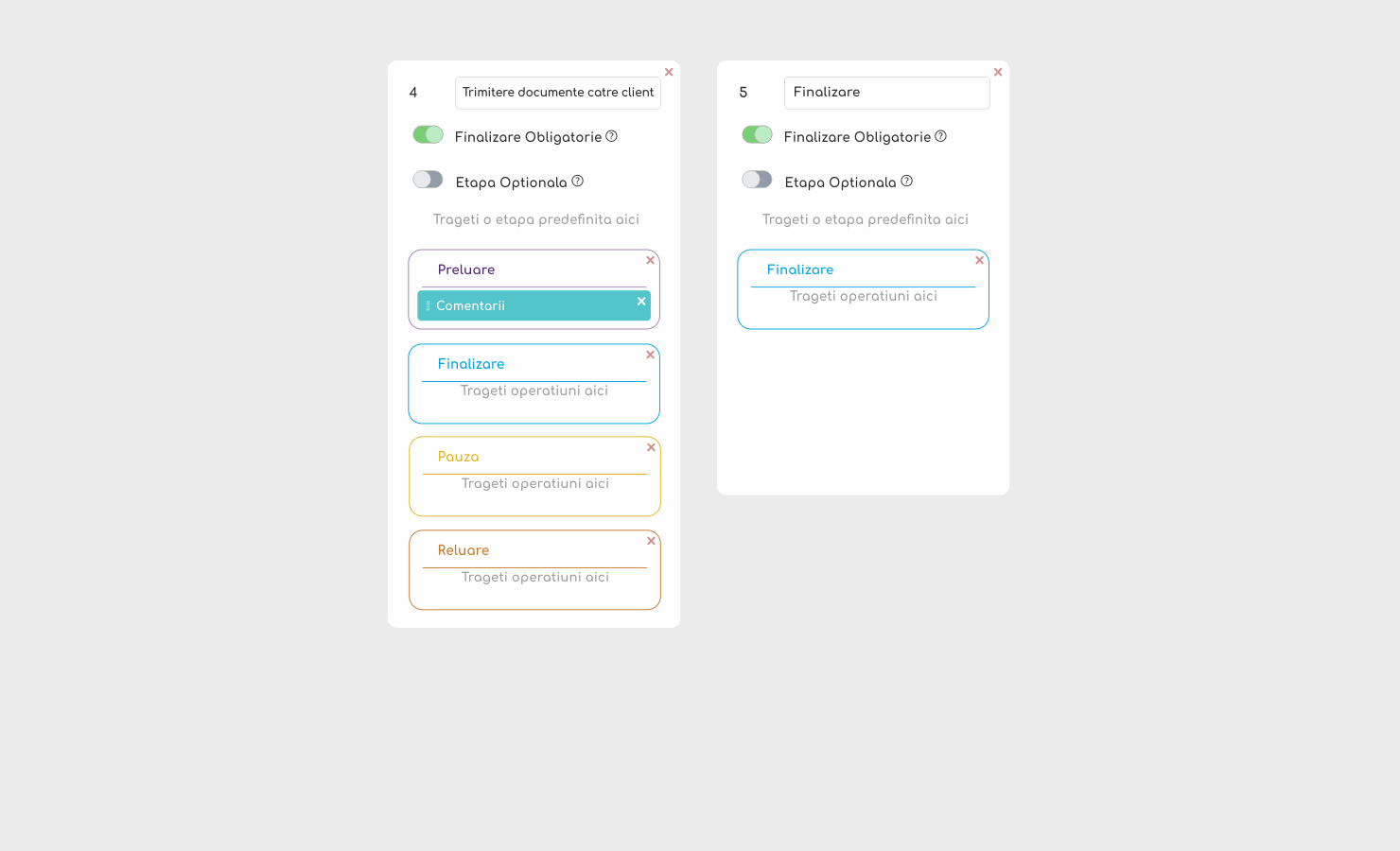Delete the Pauza stage block
Screen dimensions: 1400x851
click(651, 447)
